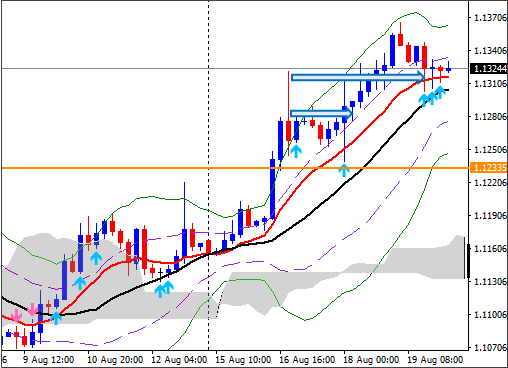Click the 16 Aug 16:00 time label

pyautogui.click(x=307, y=360)
